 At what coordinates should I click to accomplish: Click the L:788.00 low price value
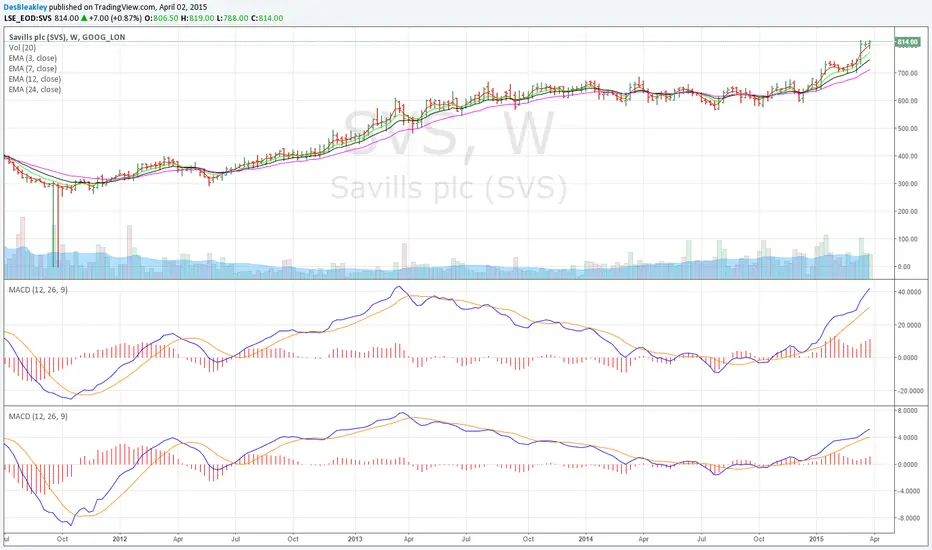pos(232,18)
